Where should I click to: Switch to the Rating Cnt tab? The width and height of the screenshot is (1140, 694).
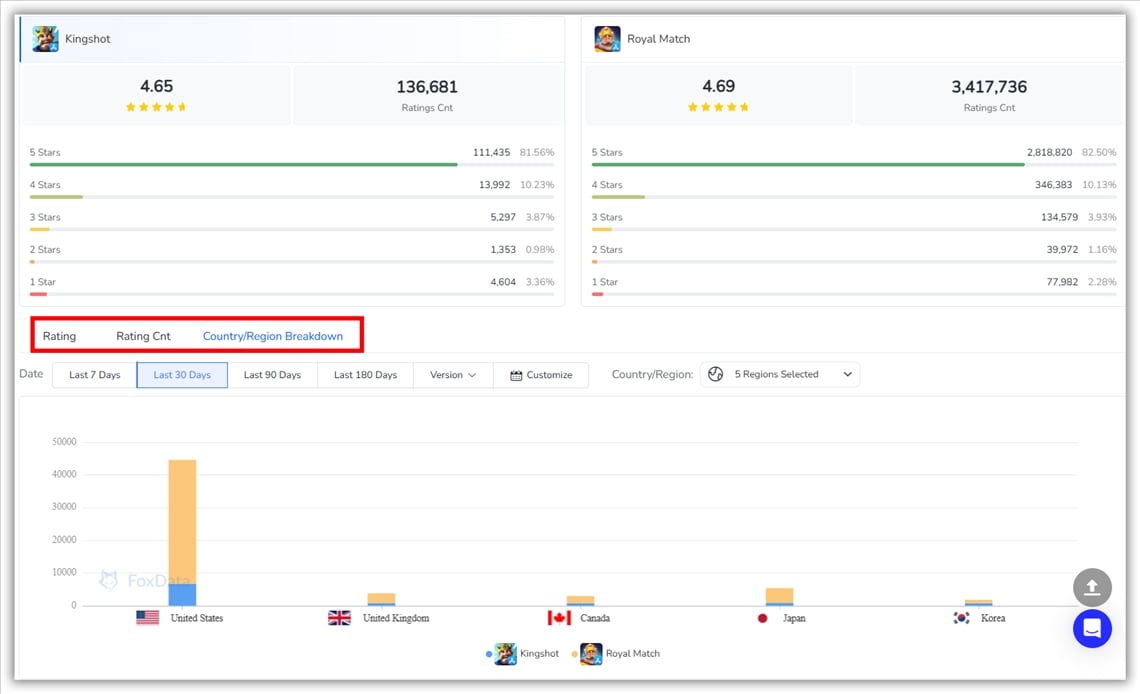click(143, 336)
